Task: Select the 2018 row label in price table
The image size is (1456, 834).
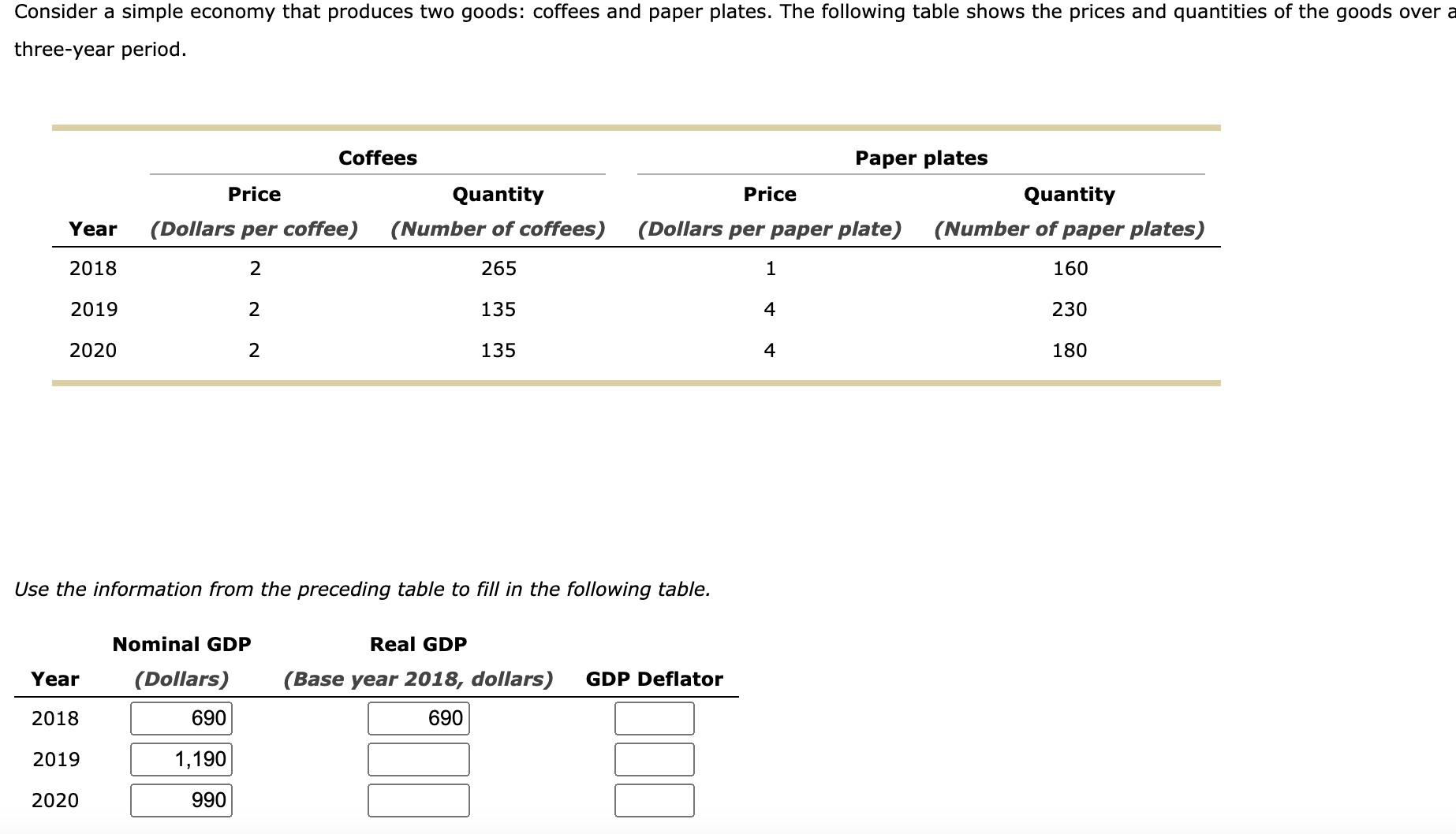Action: (92, 267)
